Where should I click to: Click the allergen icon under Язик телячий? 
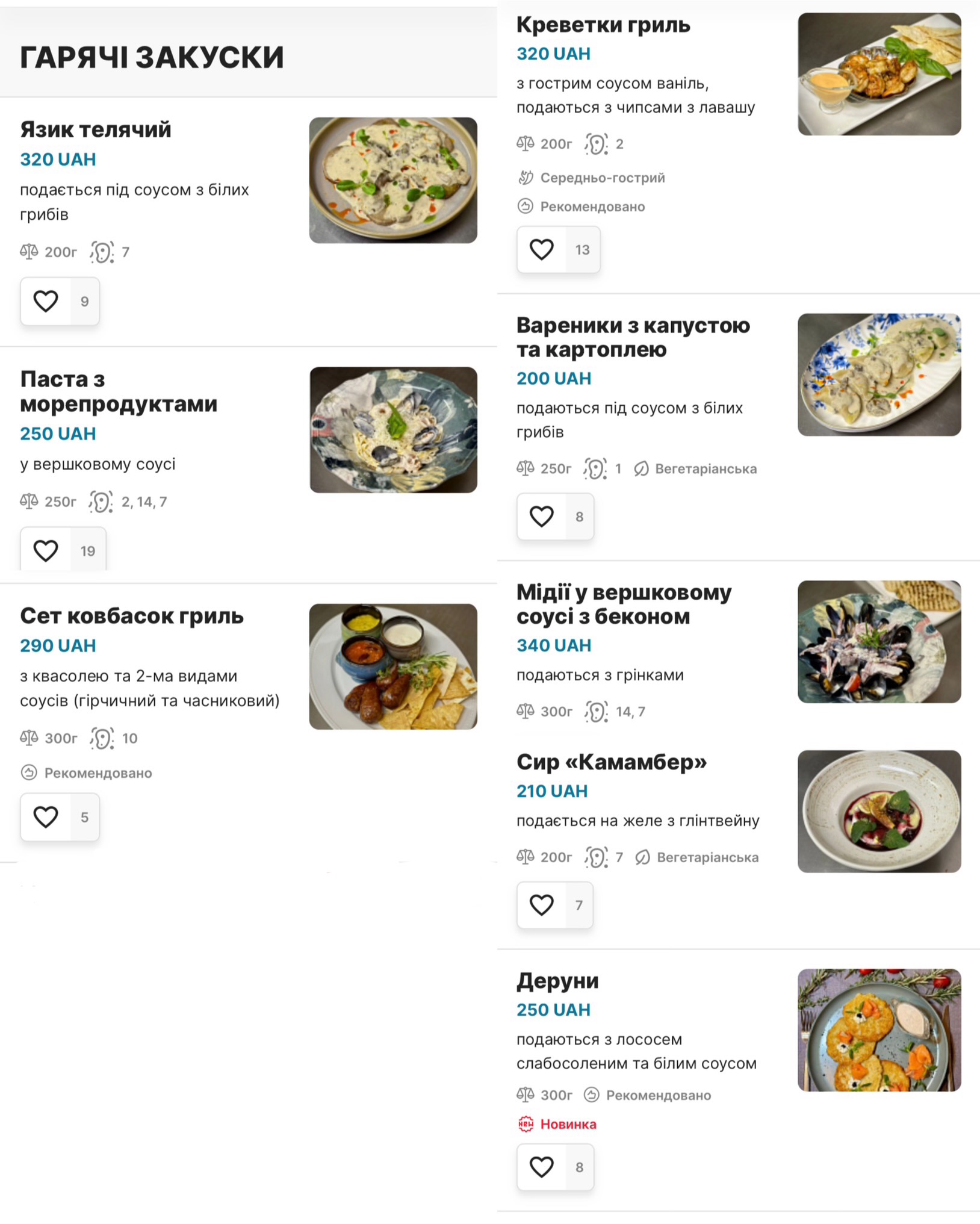pyautogui.click(x=102, y=252)
